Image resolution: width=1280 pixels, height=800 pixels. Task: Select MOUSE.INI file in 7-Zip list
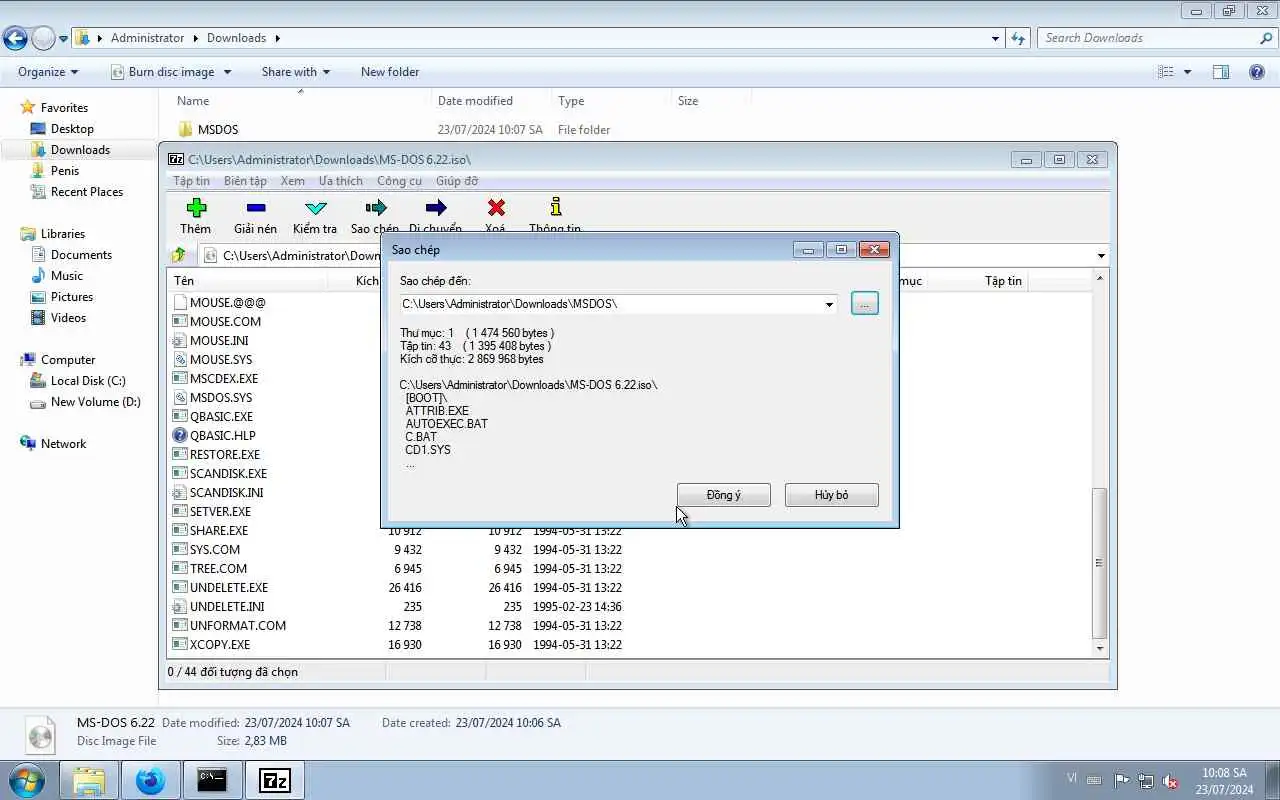(x=219, y=340)
